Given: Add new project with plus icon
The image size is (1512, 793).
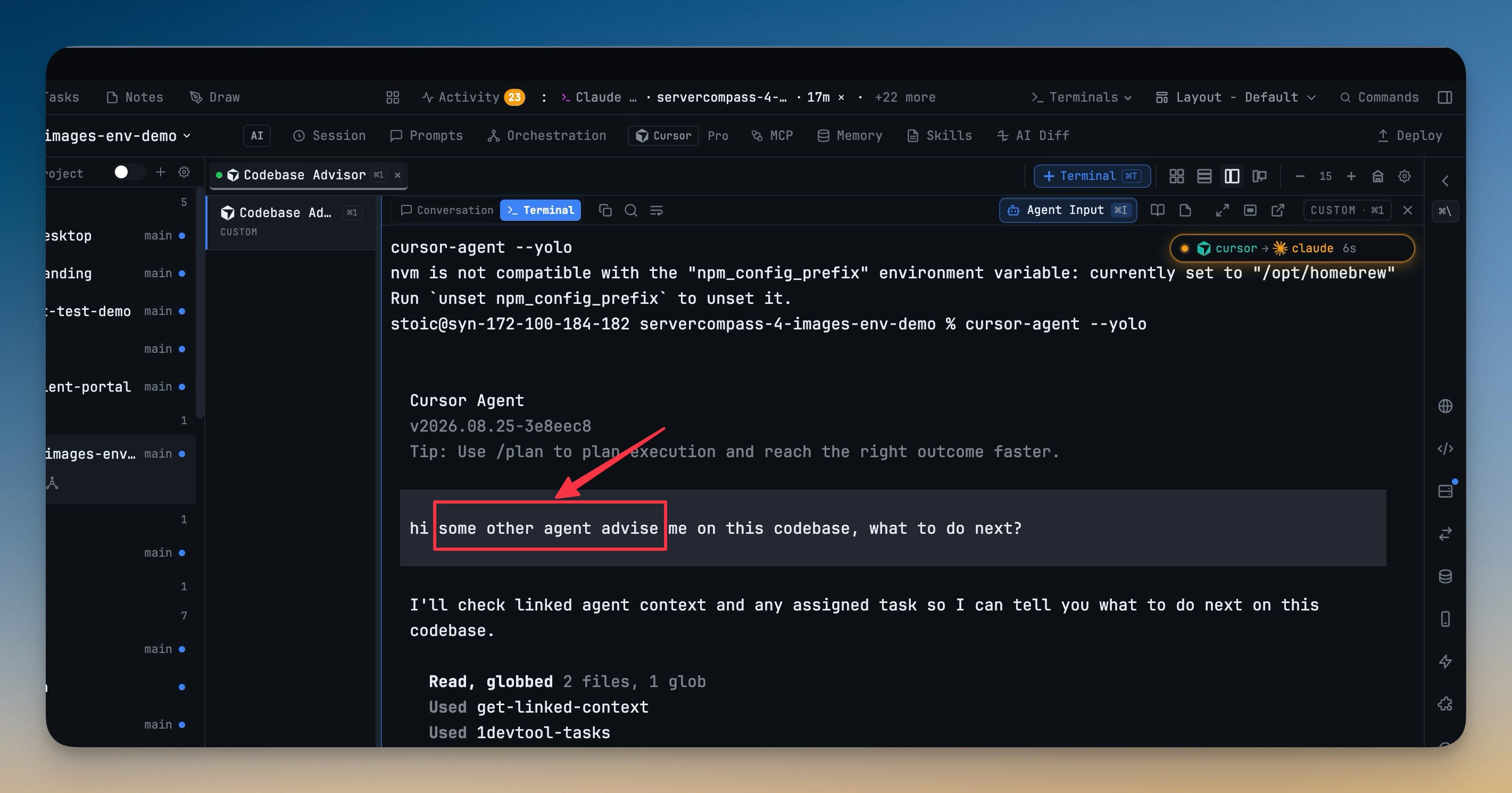Looking at the screenshot, I should [x=160, y=172].
